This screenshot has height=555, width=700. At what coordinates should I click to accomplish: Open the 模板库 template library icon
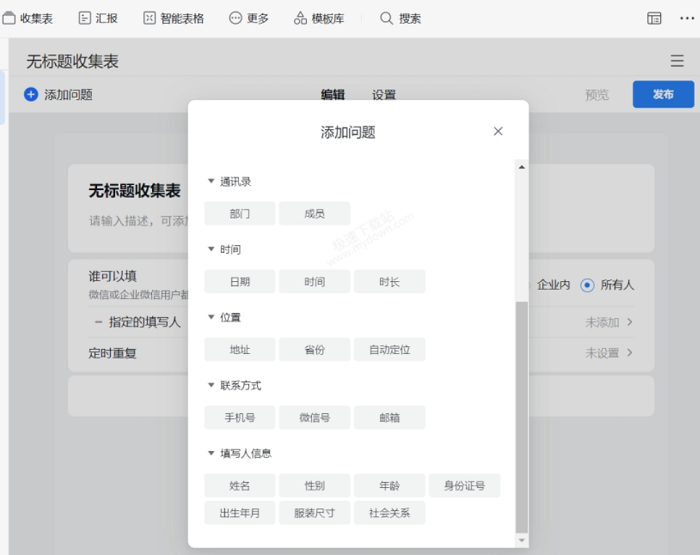300,18
